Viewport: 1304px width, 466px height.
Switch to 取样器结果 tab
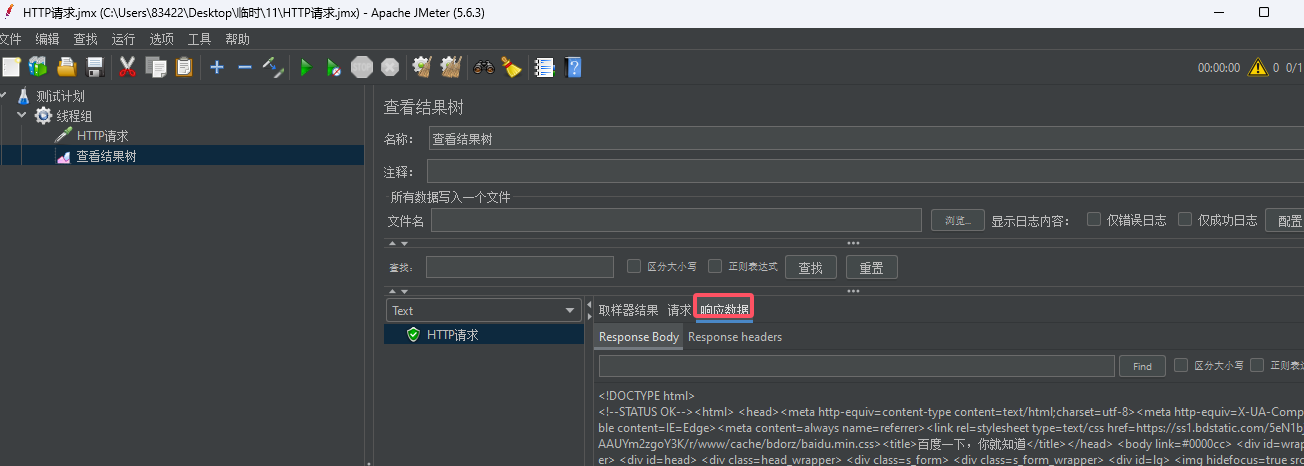tap(628, 310)
